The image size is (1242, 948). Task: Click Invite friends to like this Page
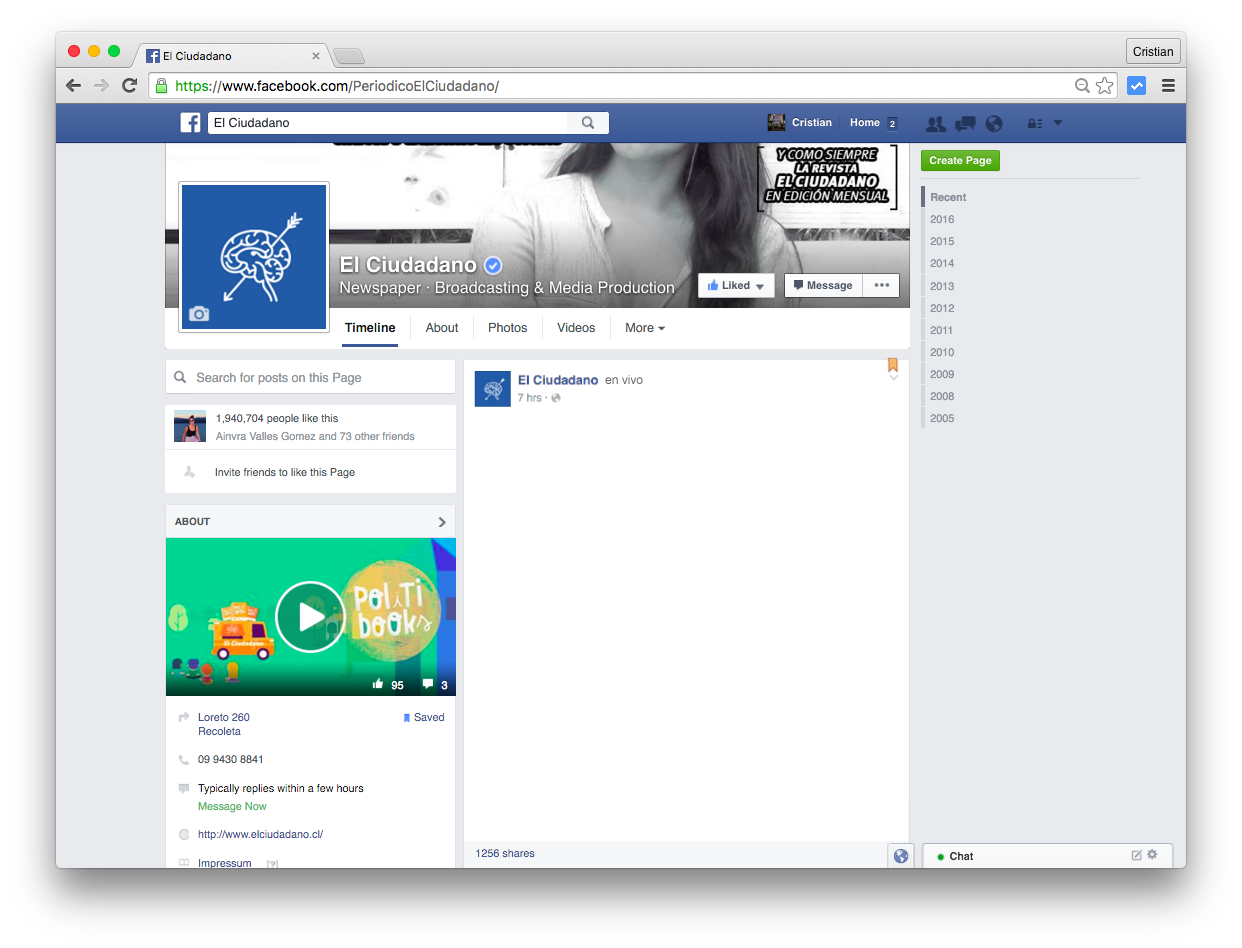pyautogui.click(x=285, y=472)
